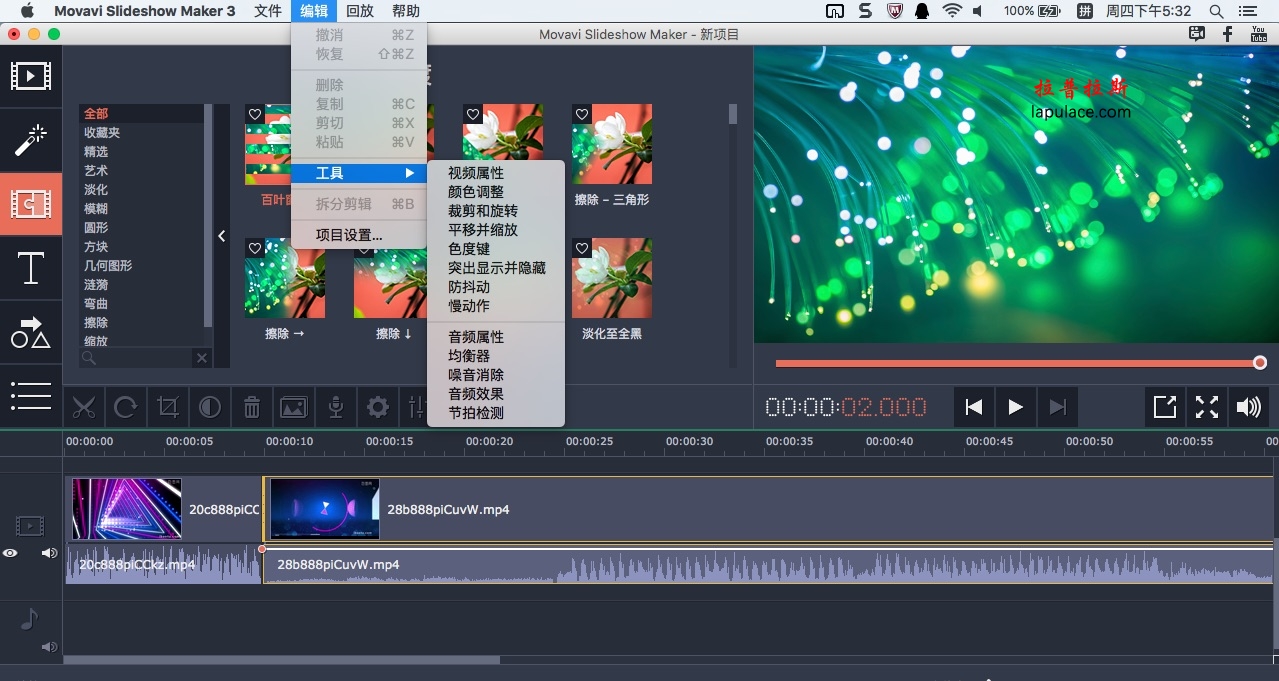Favorite the 百叶窗 transition heart

pos(255,115)
